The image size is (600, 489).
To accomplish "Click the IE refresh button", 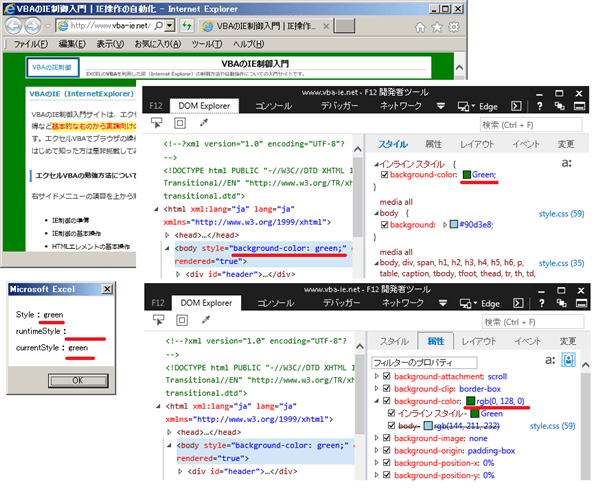I will pyautogui.click(x=187, y=26).
